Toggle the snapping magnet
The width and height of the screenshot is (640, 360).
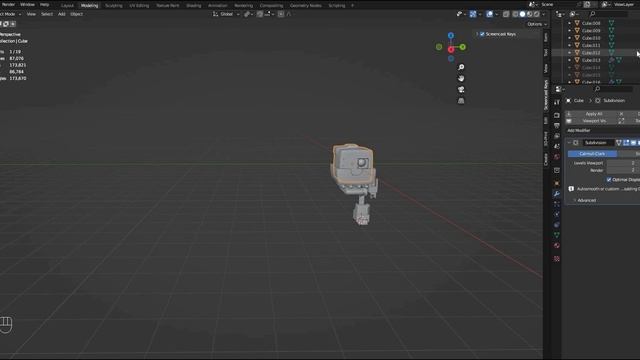tap(260, 14)
